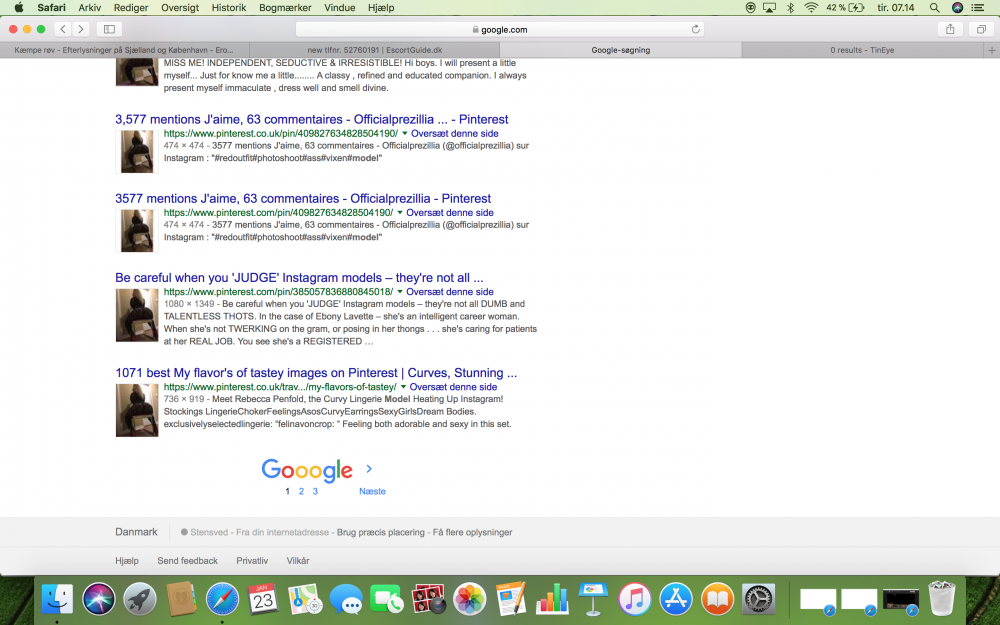The image size is (1000, 625).
Task: Open the Rediger menu
Action: (x=131, y=8)
